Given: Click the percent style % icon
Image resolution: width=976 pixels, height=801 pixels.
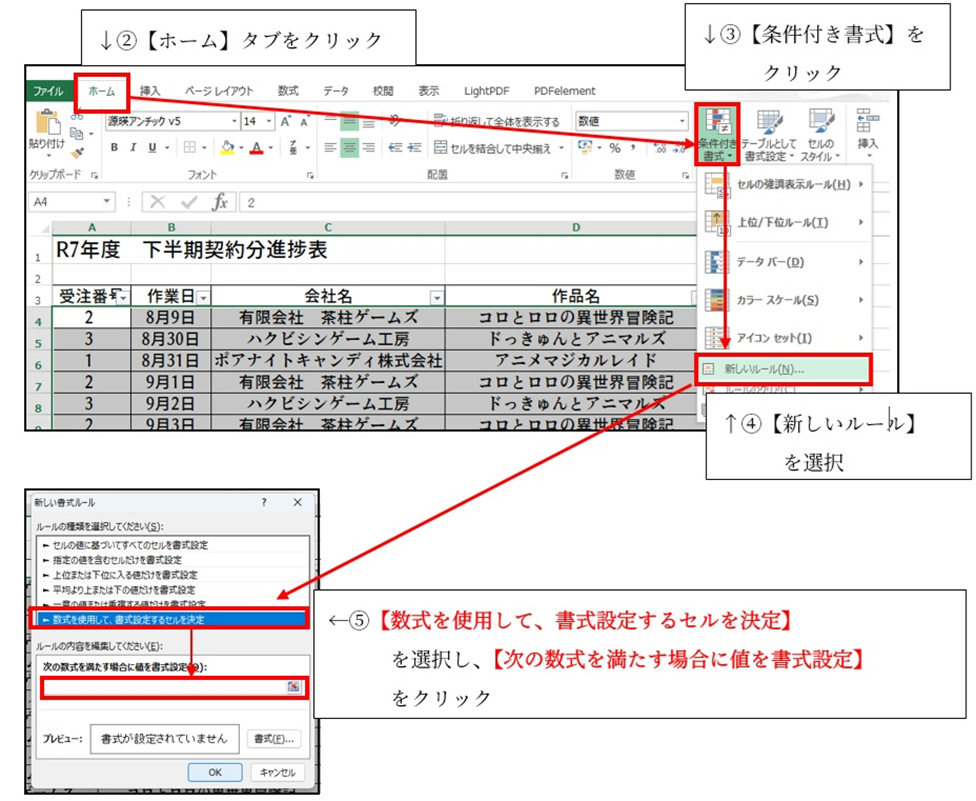Looking at the screenshot, I should pyautogui.click(x=615, y=148).
